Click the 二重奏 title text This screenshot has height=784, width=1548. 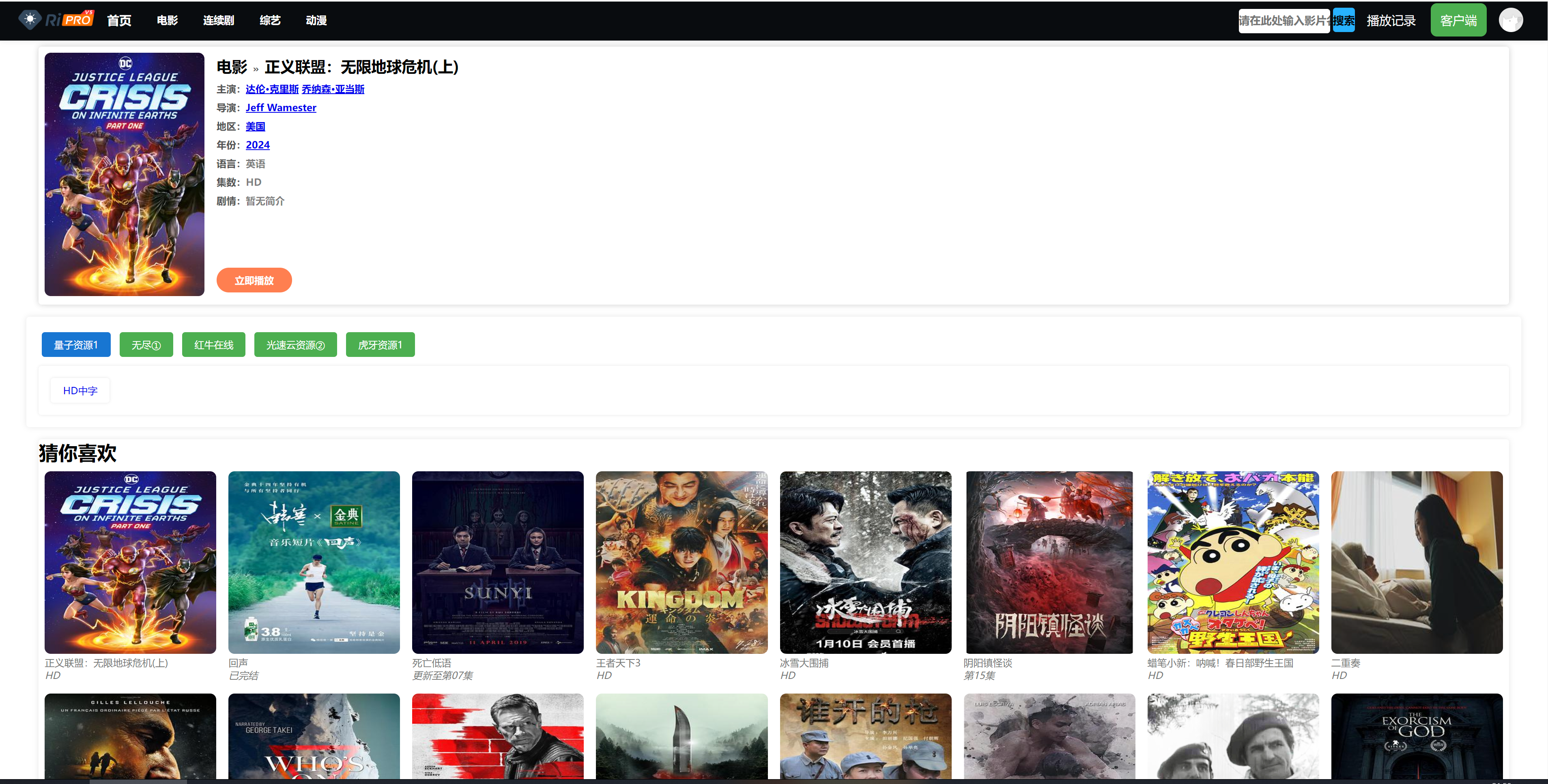pos(1346,663)
